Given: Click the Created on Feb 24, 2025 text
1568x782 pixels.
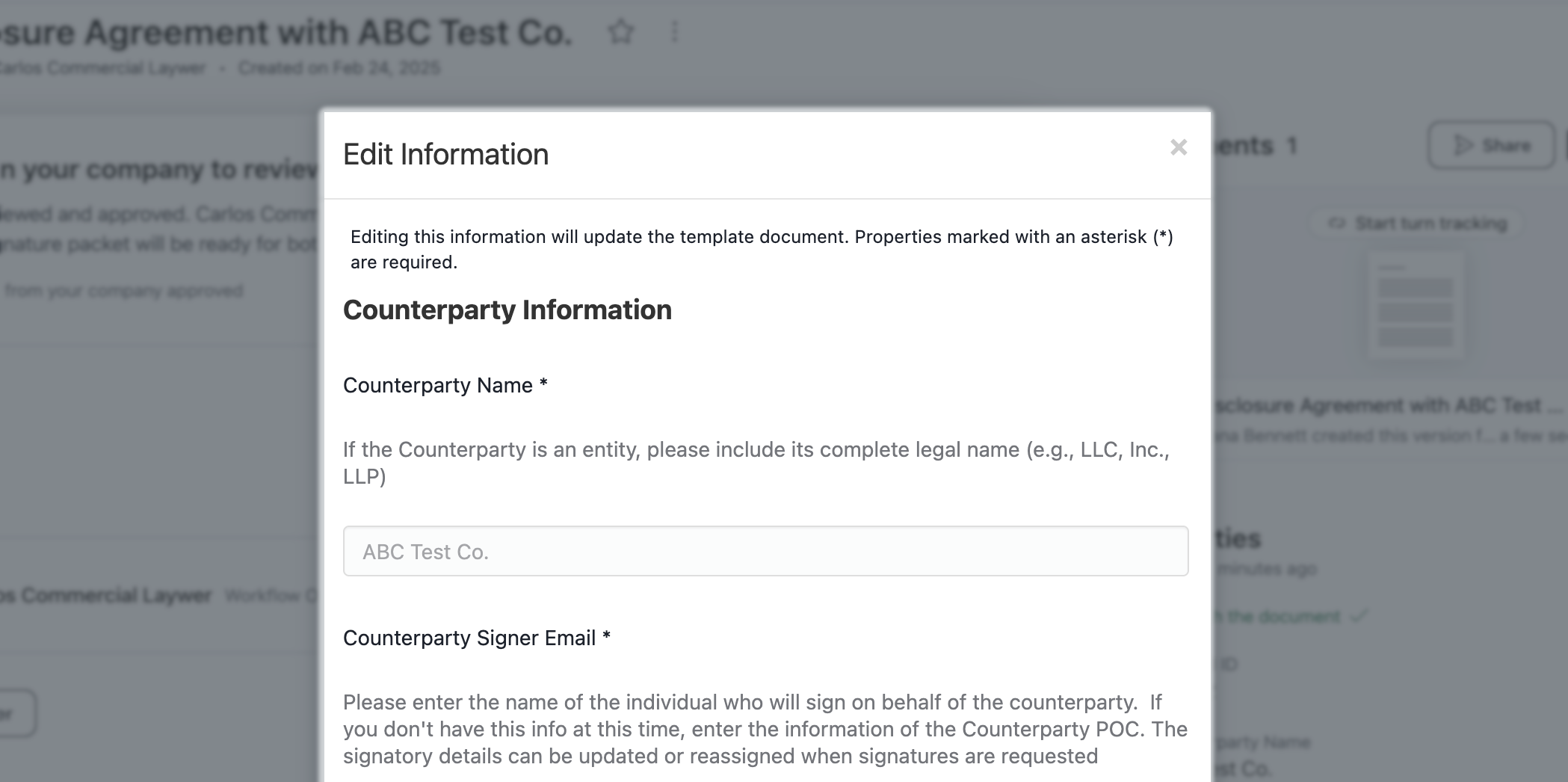Looking at the screenshot, I should [339, 68].
